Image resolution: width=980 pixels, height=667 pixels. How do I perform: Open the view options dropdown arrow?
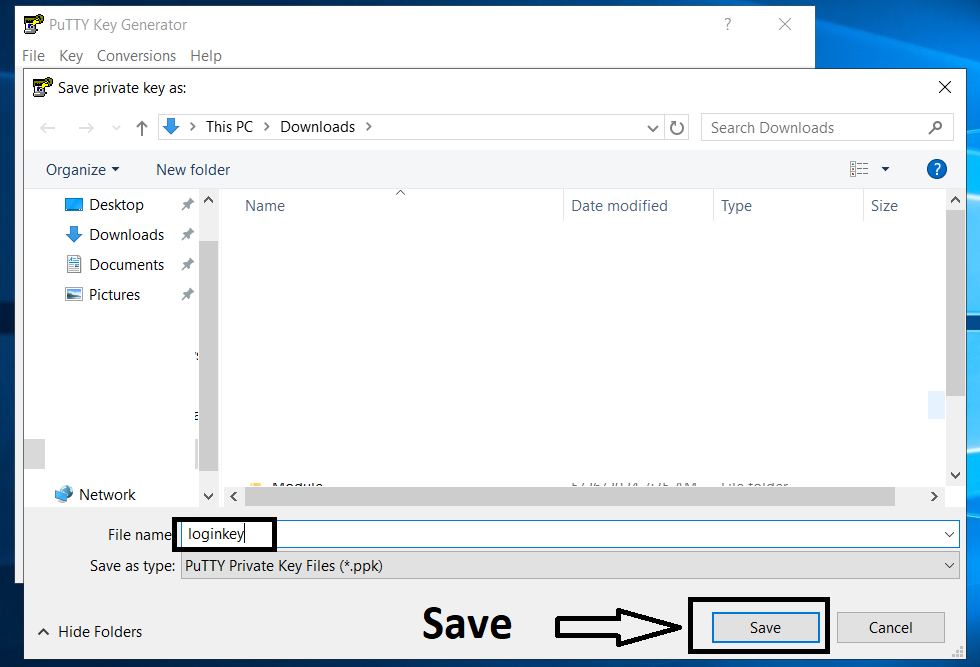885,169
